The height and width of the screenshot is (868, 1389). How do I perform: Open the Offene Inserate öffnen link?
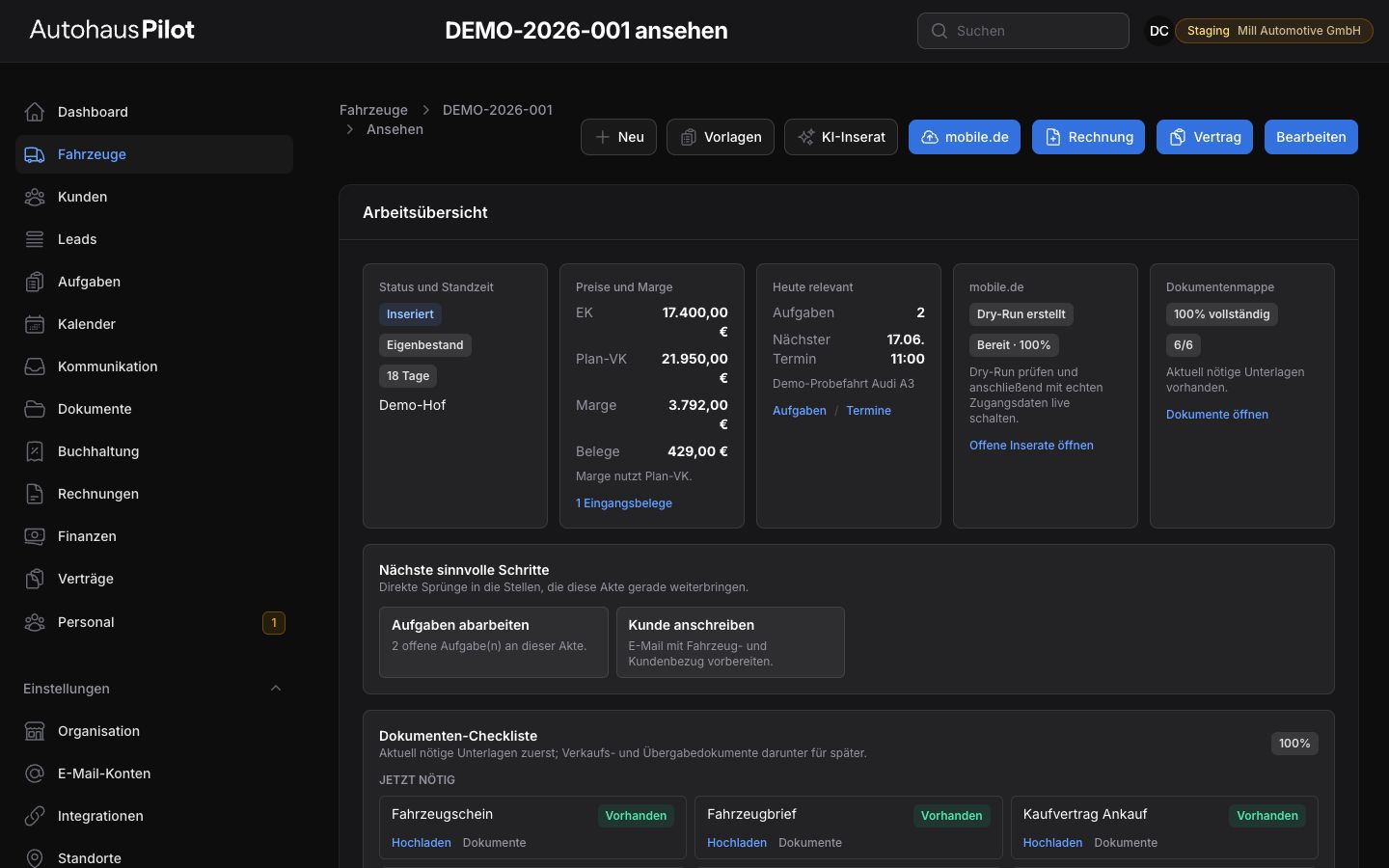click(x=1031, y=446)
